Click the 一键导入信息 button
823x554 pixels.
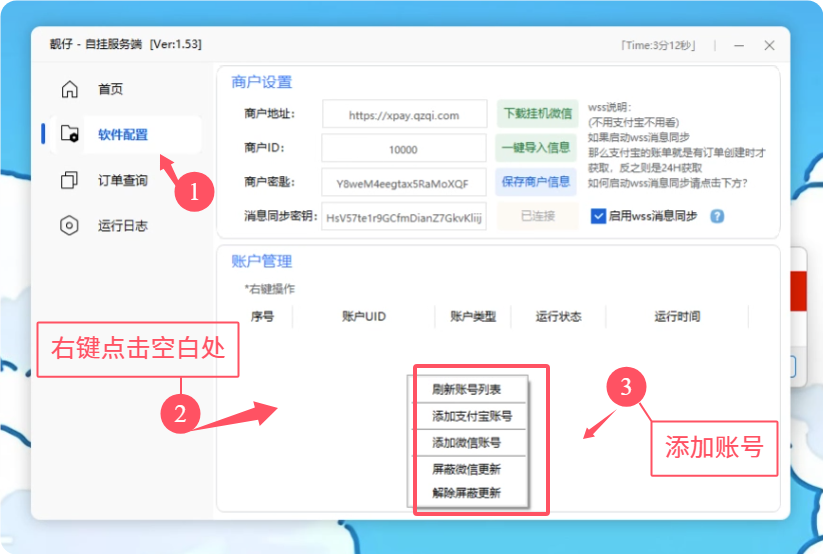(536, 148)
